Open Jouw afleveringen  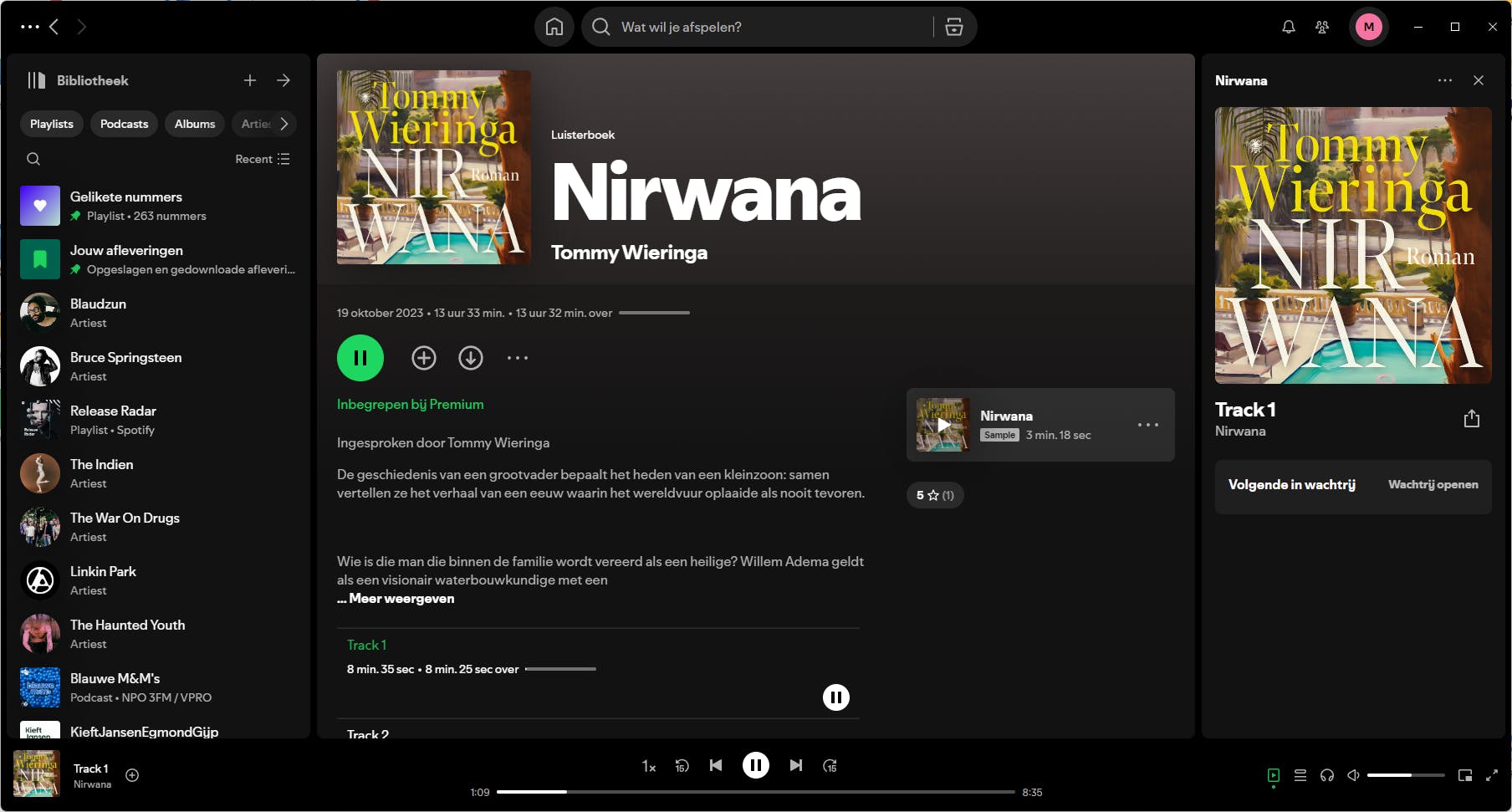pyautogui.click(x=159, y=259)
